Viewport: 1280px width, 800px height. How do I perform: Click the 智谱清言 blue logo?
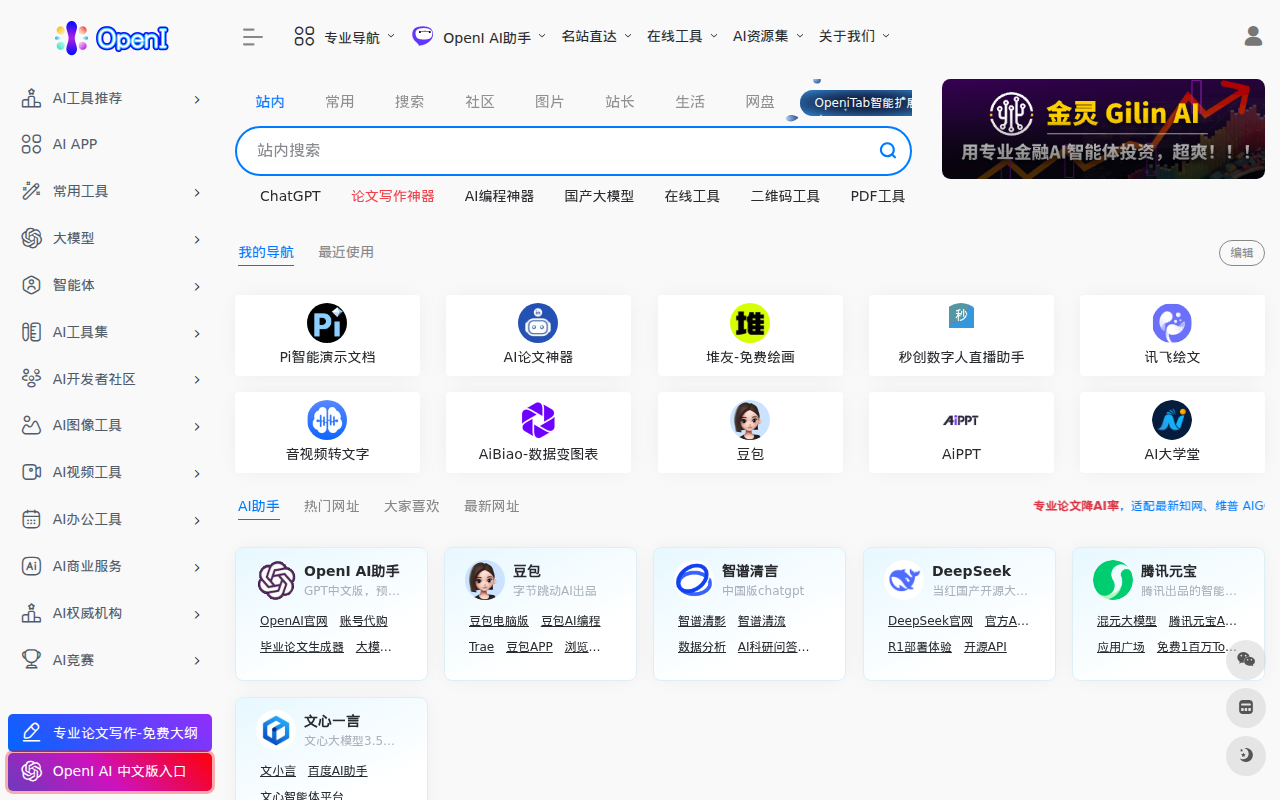(x=694, y=580)
